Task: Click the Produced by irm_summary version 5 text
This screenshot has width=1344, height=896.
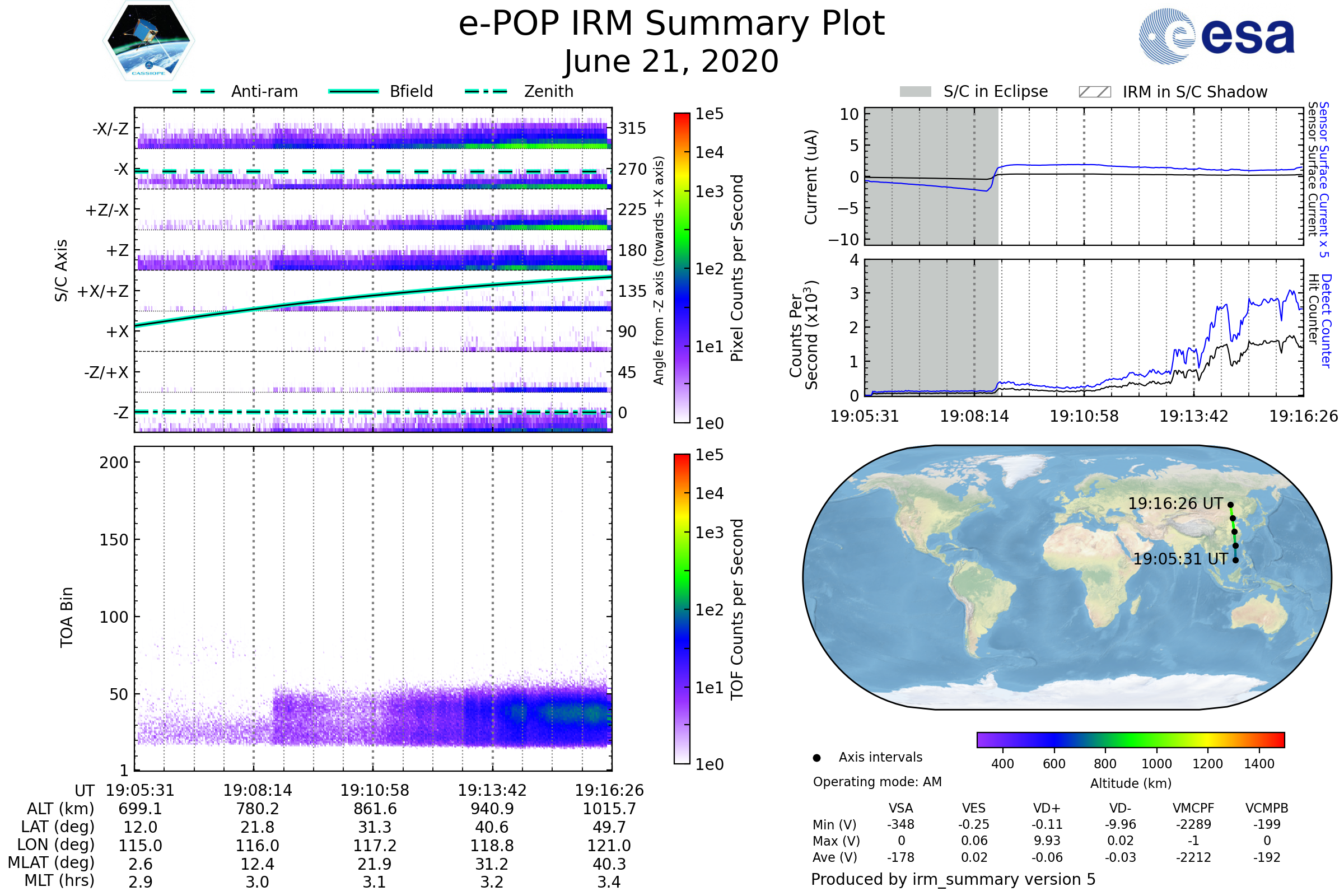Action: pos(953,879)
